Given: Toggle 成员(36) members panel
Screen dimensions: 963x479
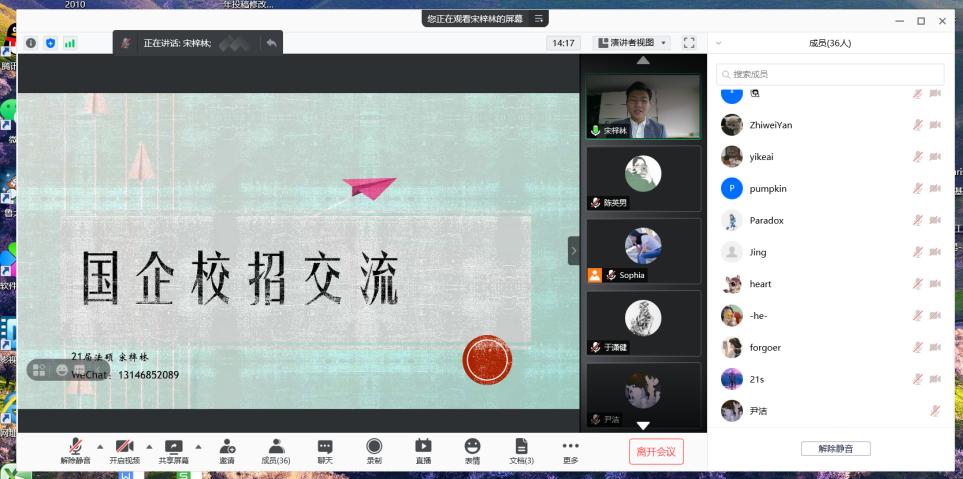Looking at the screenshot, I should tap(275, 450).
